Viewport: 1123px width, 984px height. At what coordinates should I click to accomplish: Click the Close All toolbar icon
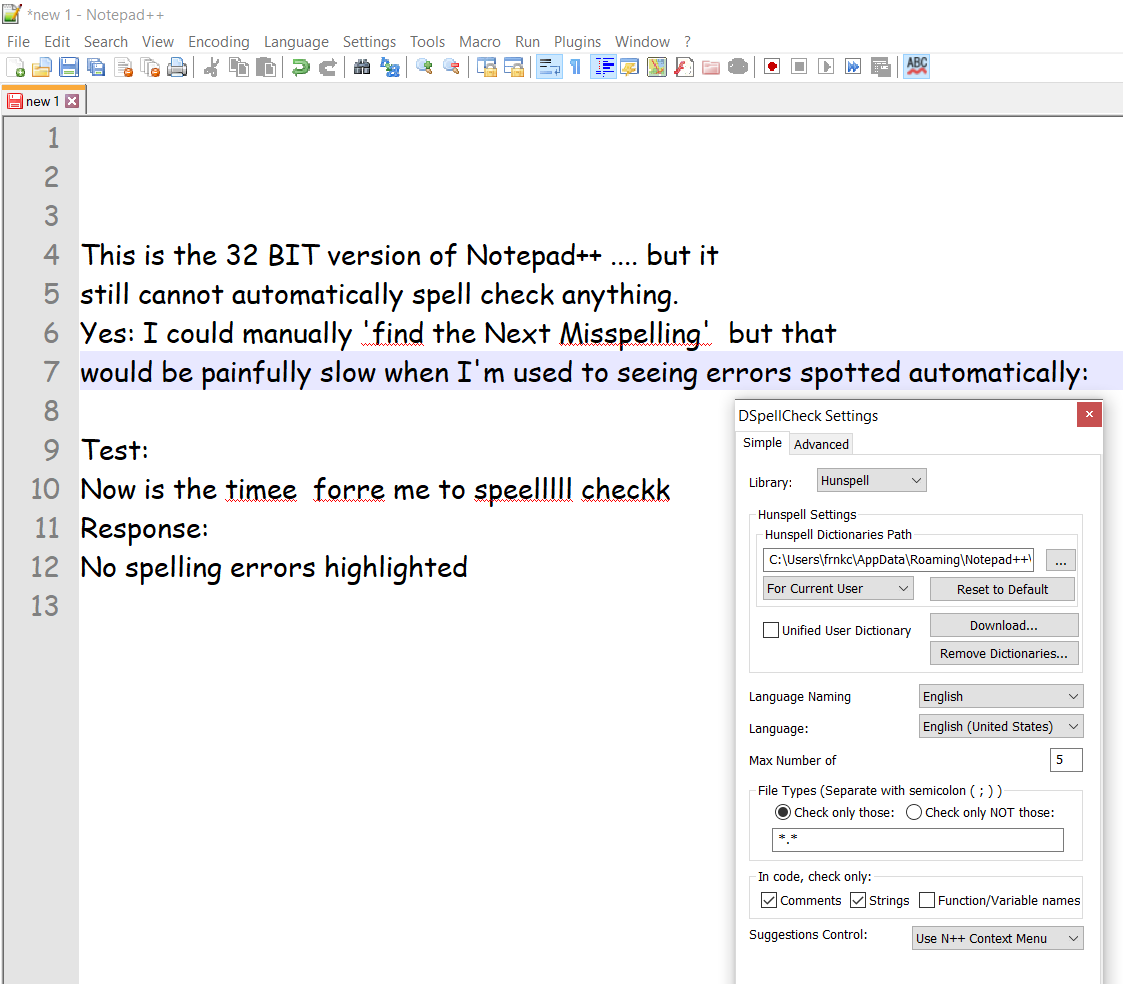click(150, 67)
